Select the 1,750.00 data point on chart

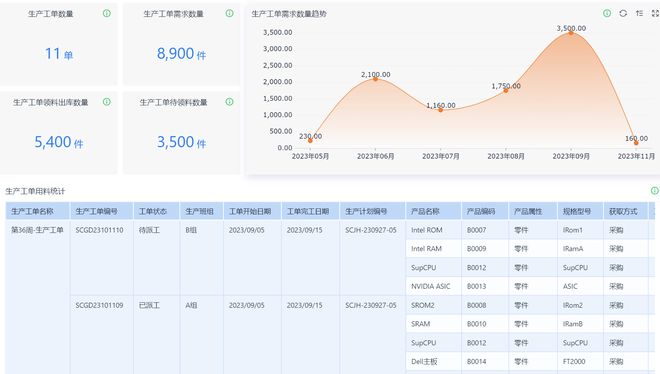point(506,90)
